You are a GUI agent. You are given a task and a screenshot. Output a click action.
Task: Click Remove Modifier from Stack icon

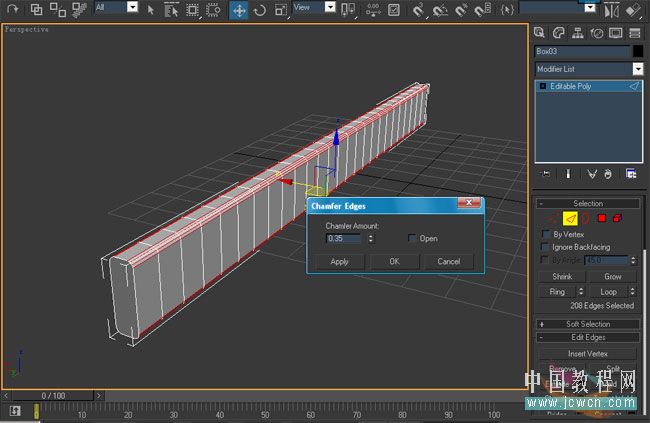pyautogui.click(x=608, y=174)
